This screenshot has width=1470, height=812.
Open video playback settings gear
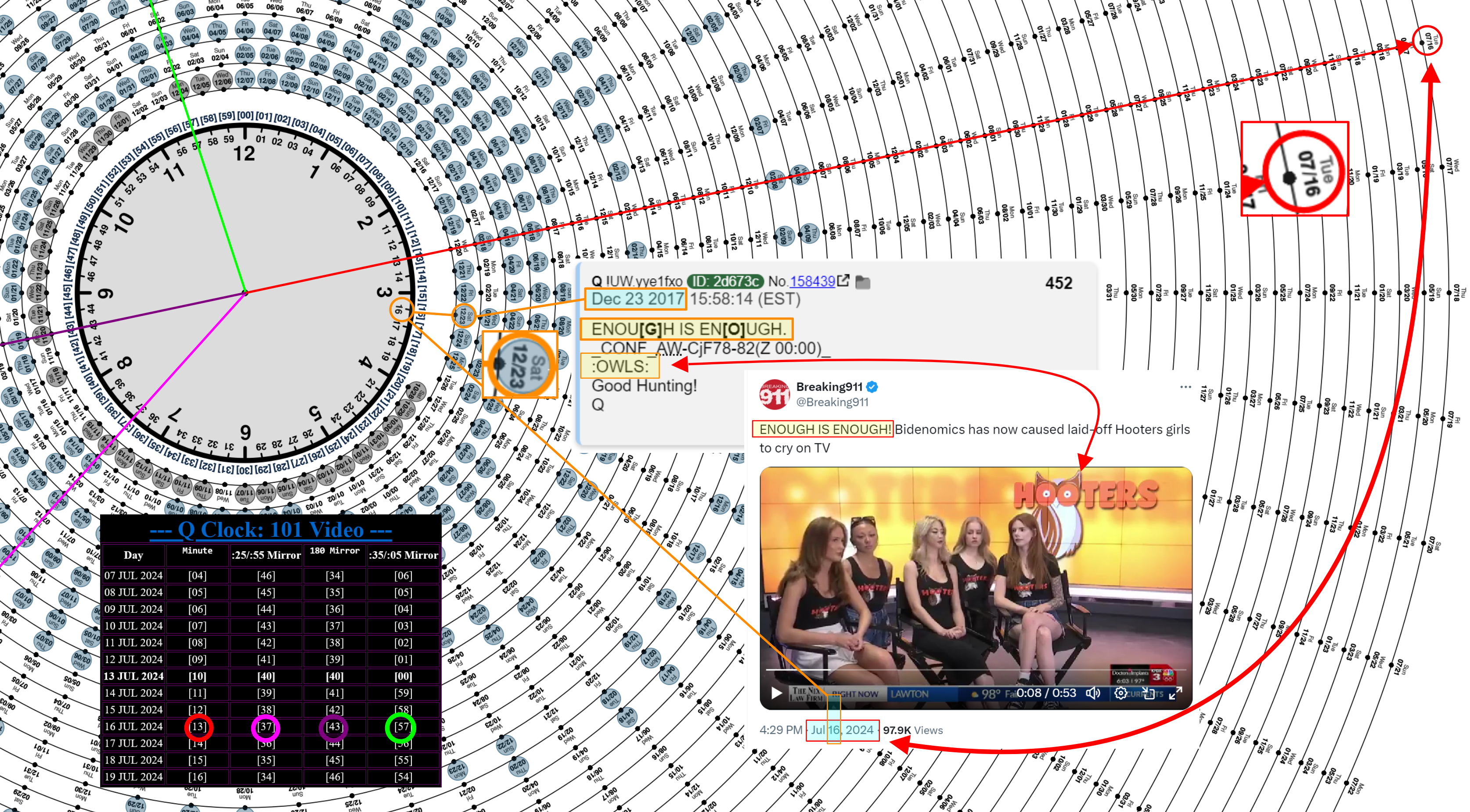[1120, 693]
